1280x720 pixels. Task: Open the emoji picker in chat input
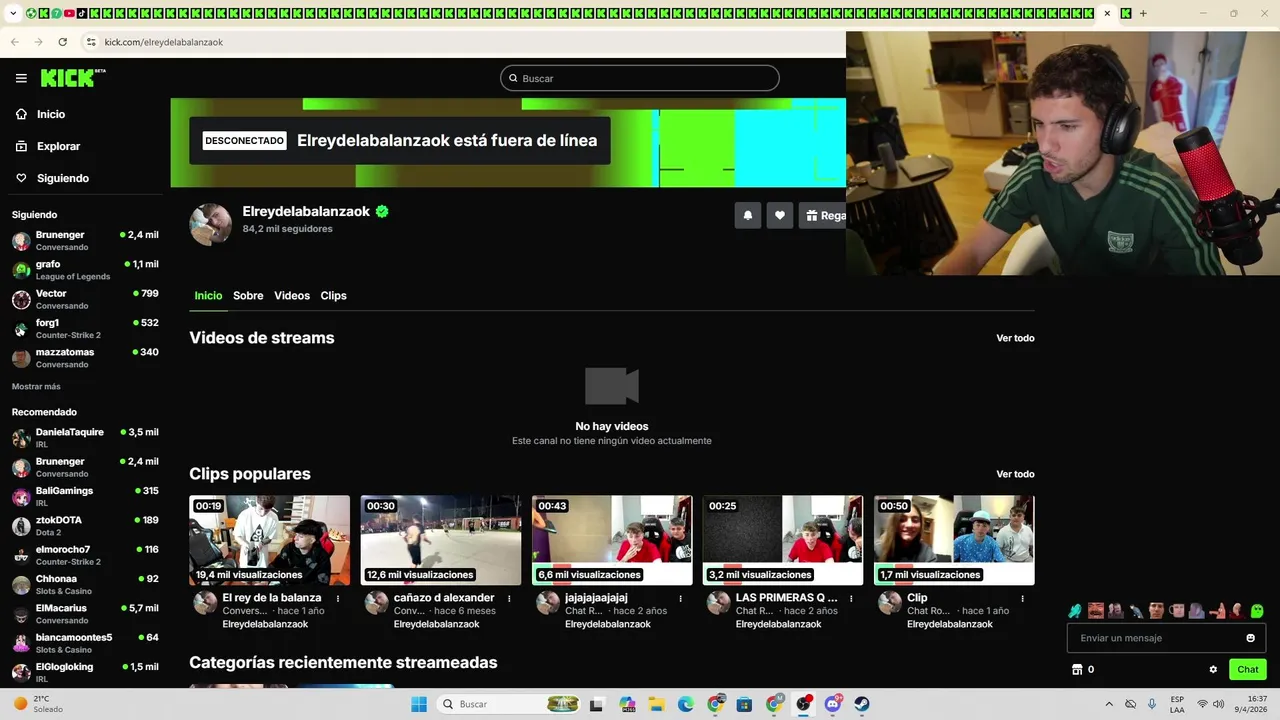tap(1250, 638)
